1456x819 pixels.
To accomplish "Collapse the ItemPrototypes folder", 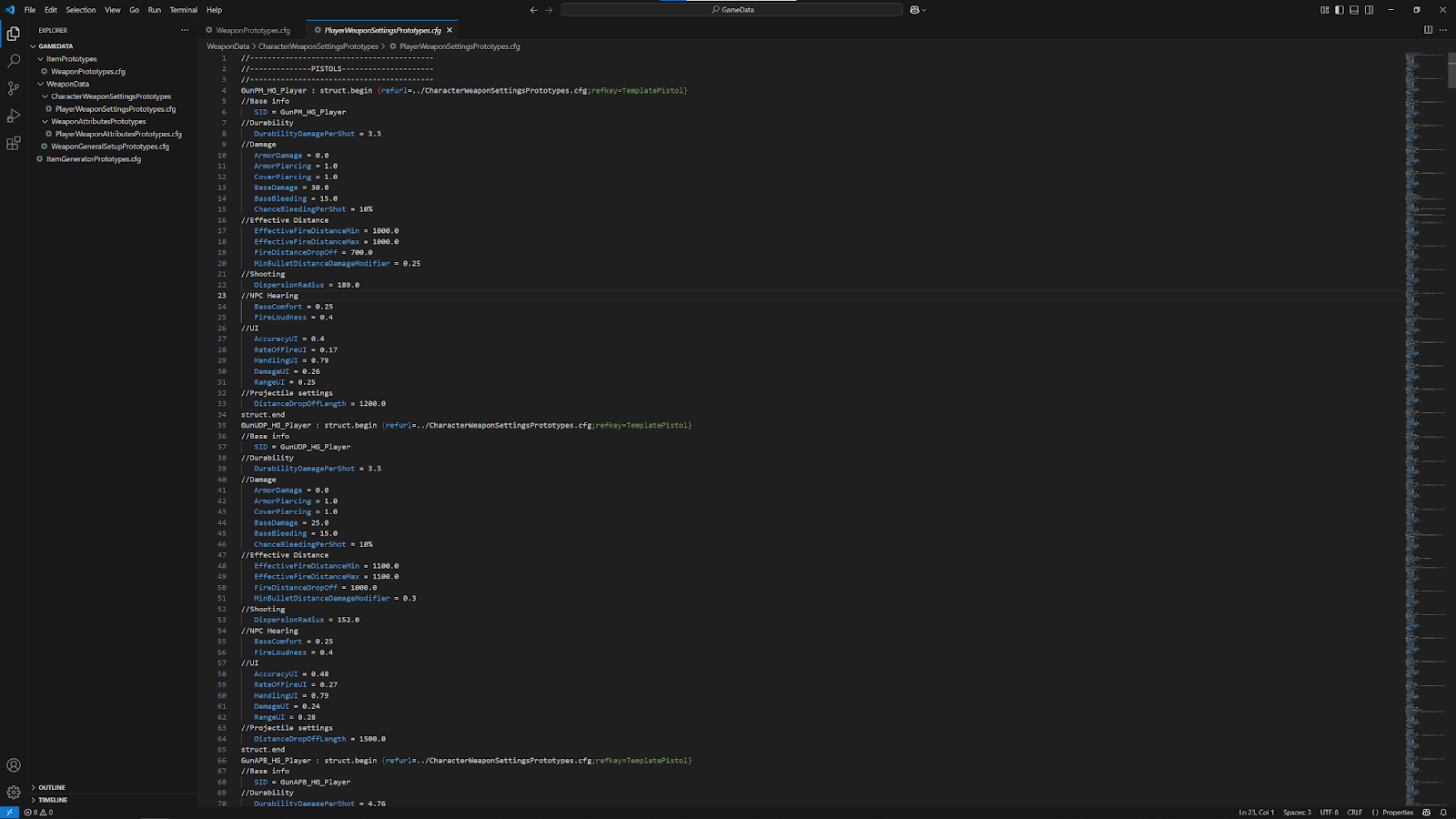I will coord(71,59).
